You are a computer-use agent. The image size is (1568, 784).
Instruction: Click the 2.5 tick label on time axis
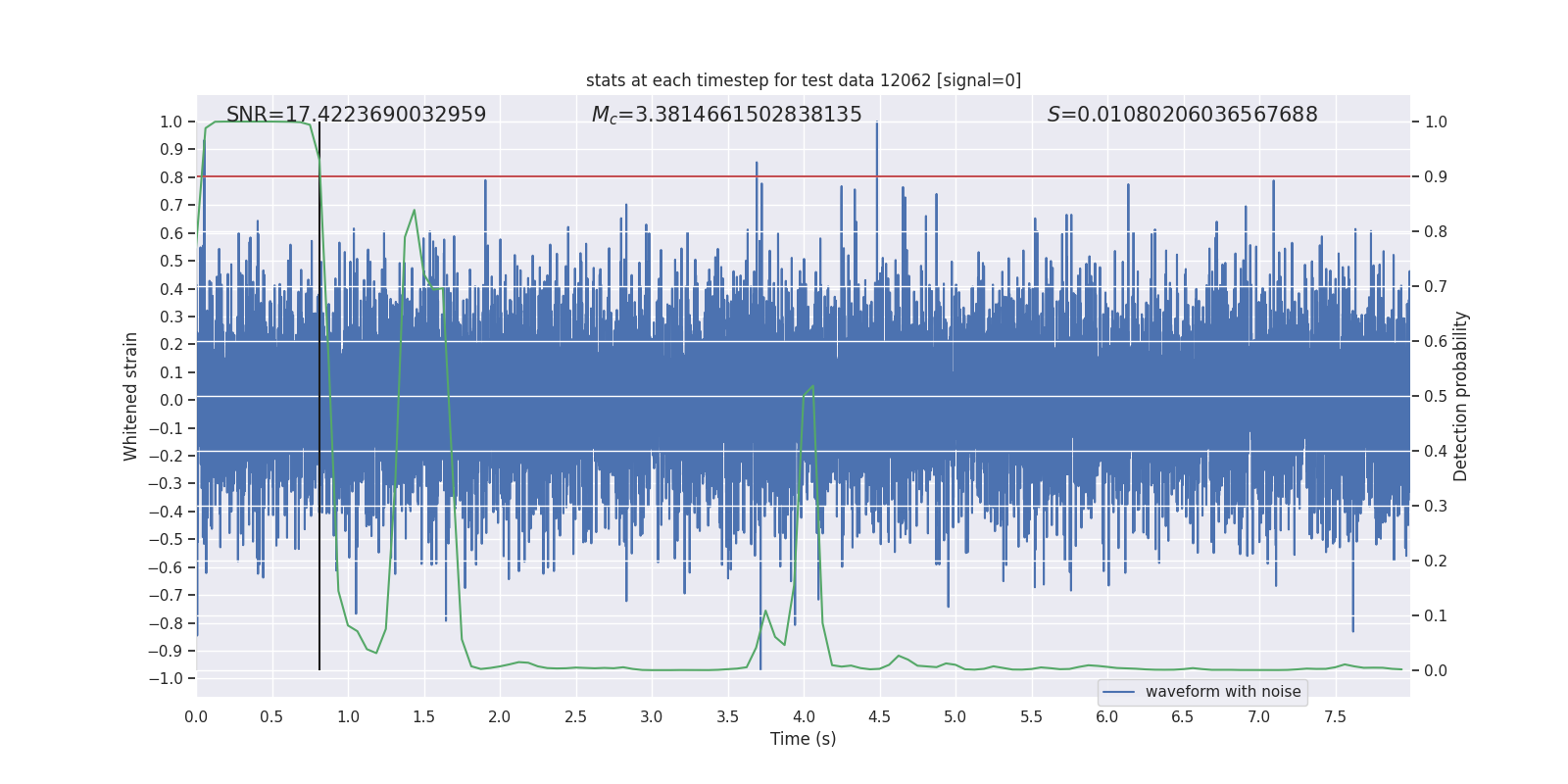(575, 717)
